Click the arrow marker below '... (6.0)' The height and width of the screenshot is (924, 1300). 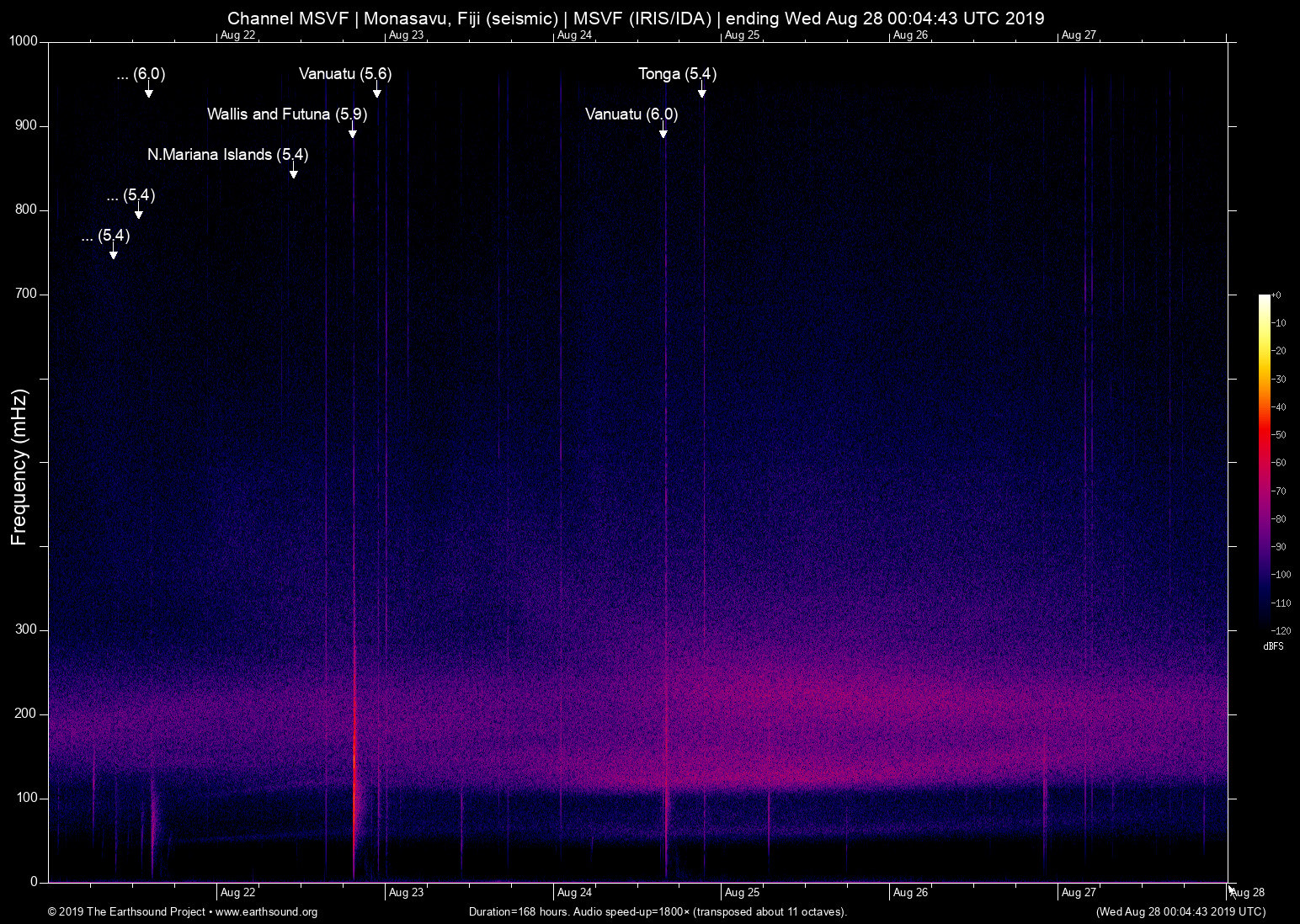coord(148,91)
